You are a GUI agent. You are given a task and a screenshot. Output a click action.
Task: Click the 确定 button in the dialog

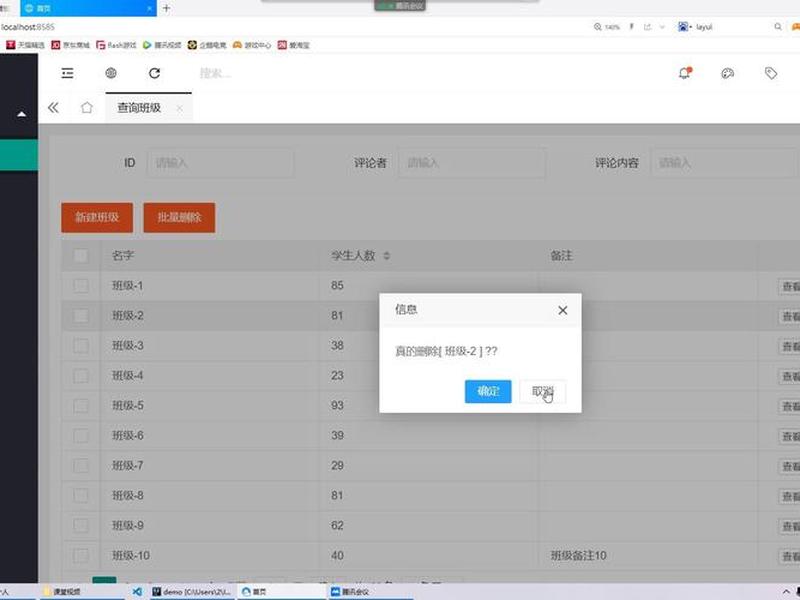pyautogui.click(x=488, y=391)
